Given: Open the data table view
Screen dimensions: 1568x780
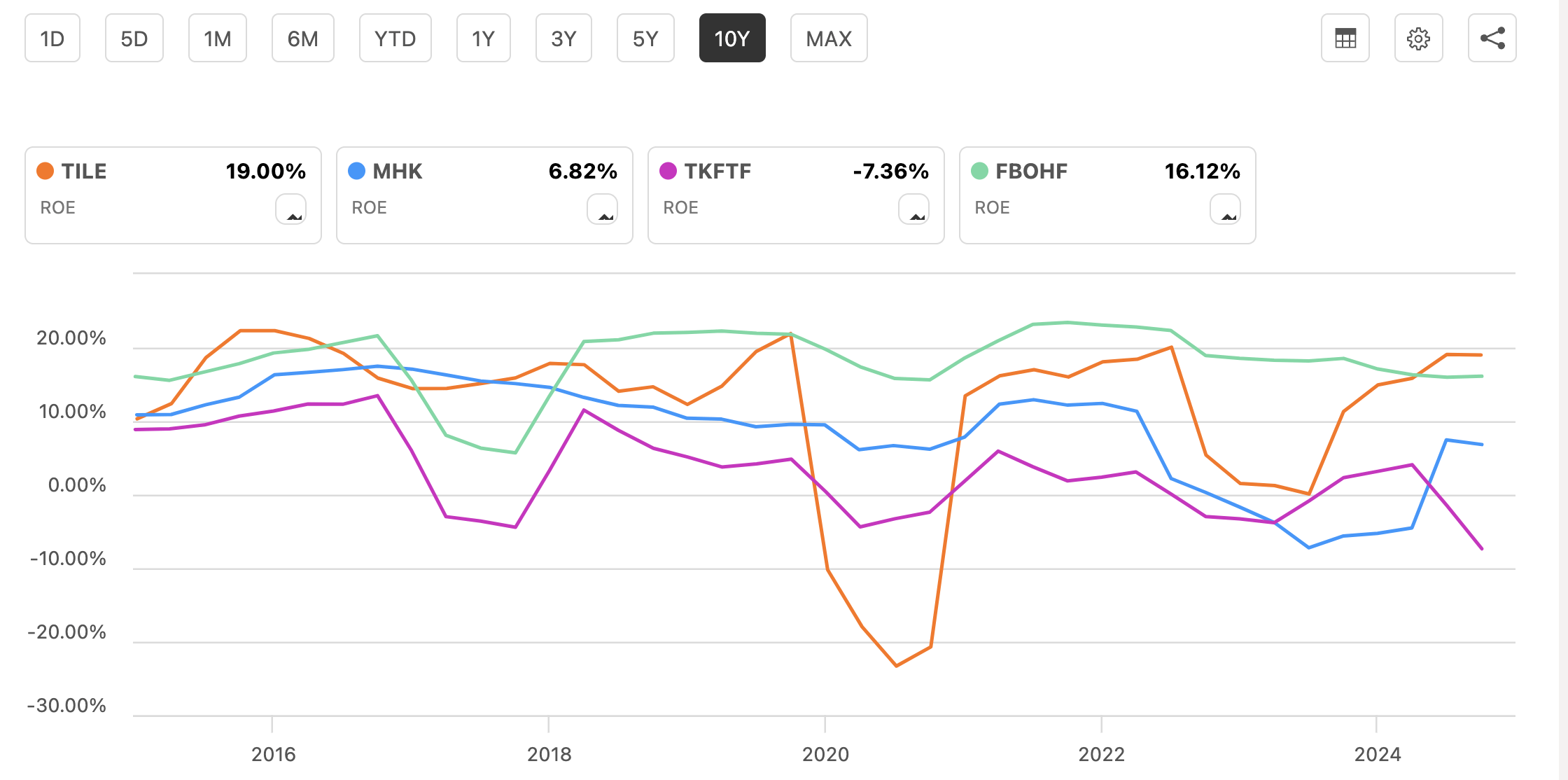Looking at the screenshot, I should pyautogui.click(x=1345, y=39).
